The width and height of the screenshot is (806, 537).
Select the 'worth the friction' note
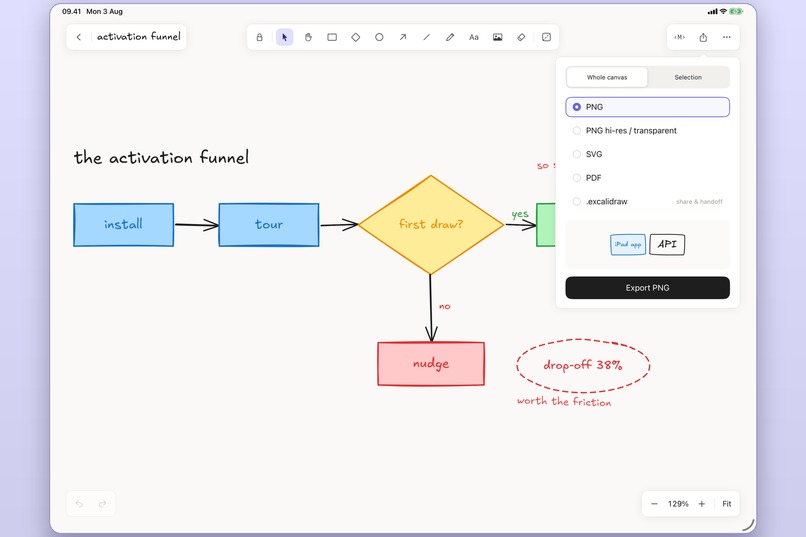coord(564,401)
